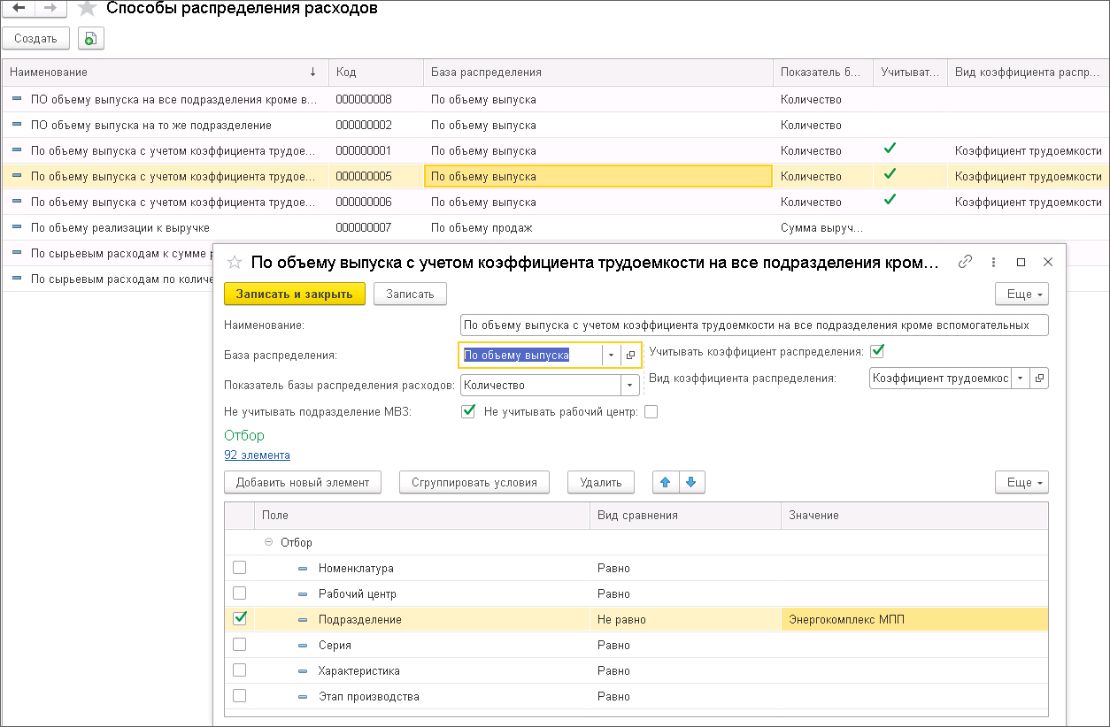The image size is (1110, 727).
Task: Click the Показатель б... column header
Action: pyautogui.click(x=823, y=72)
